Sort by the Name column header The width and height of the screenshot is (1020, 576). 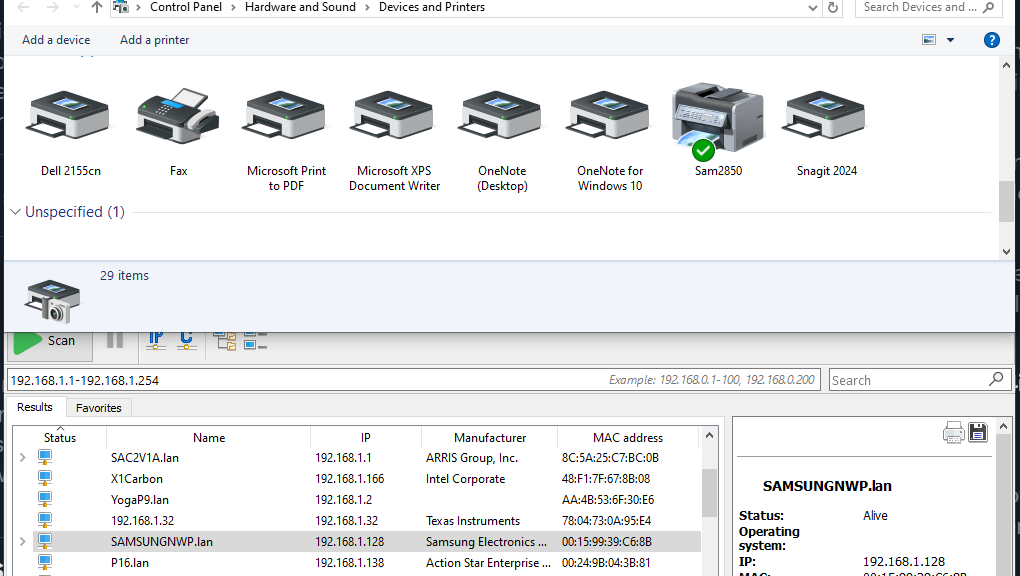point(209,437)
